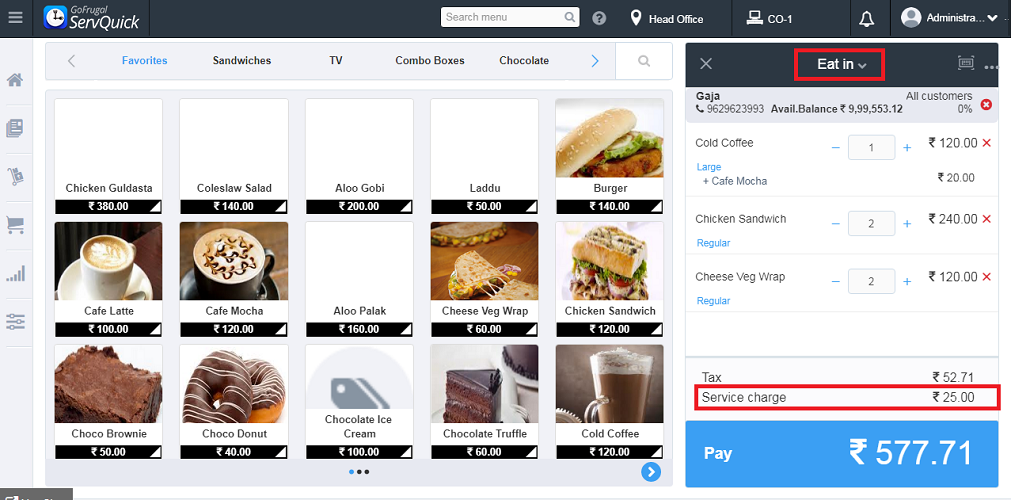
Task: Open the order more options dots
Action: click(x=991, y=66)
